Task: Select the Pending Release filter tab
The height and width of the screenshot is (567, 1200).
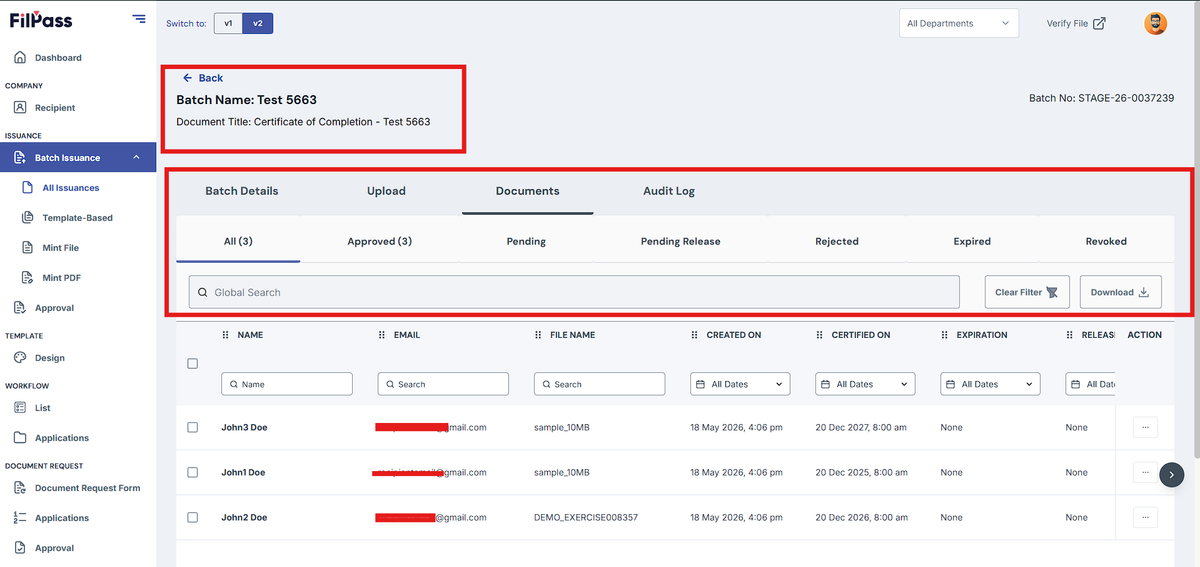Action: click(x=680, y=241)
